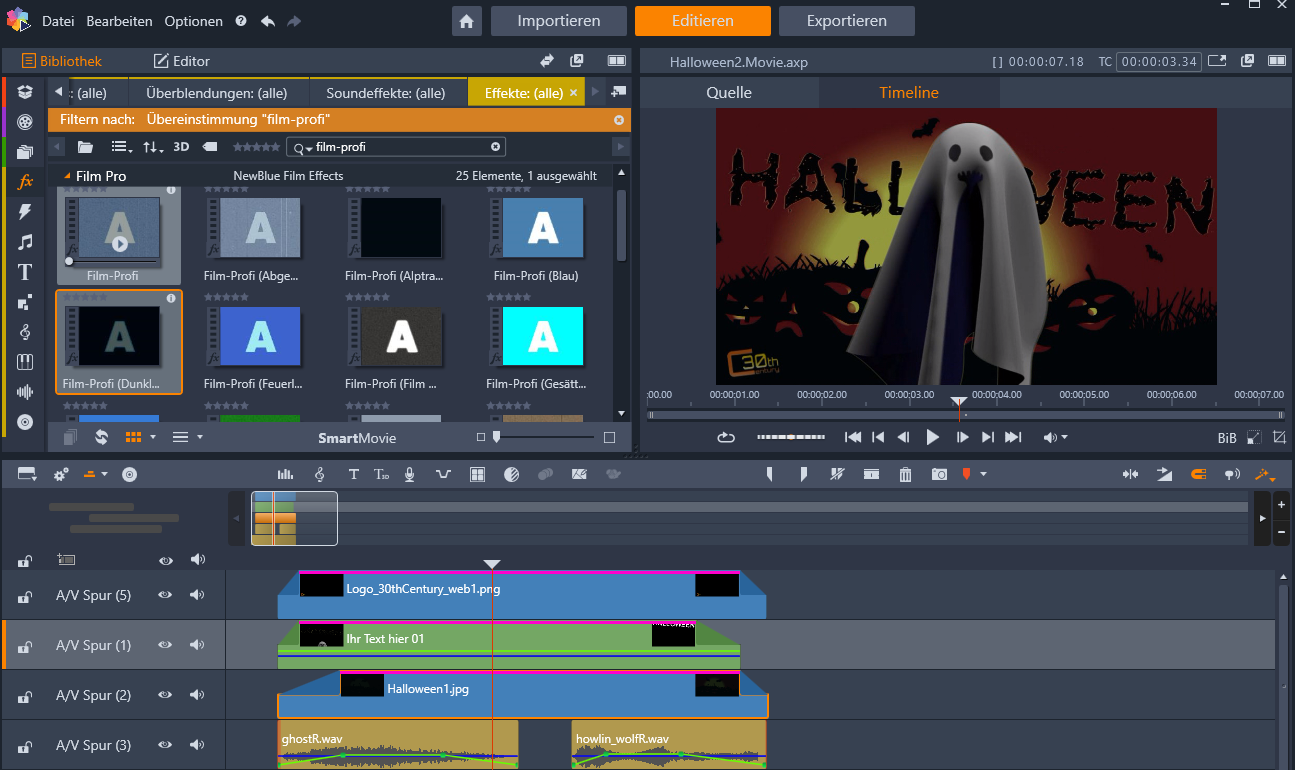Open the Titles (T) library category
1295x770 pixels.
pyautogui.click(x=25, y=272)
